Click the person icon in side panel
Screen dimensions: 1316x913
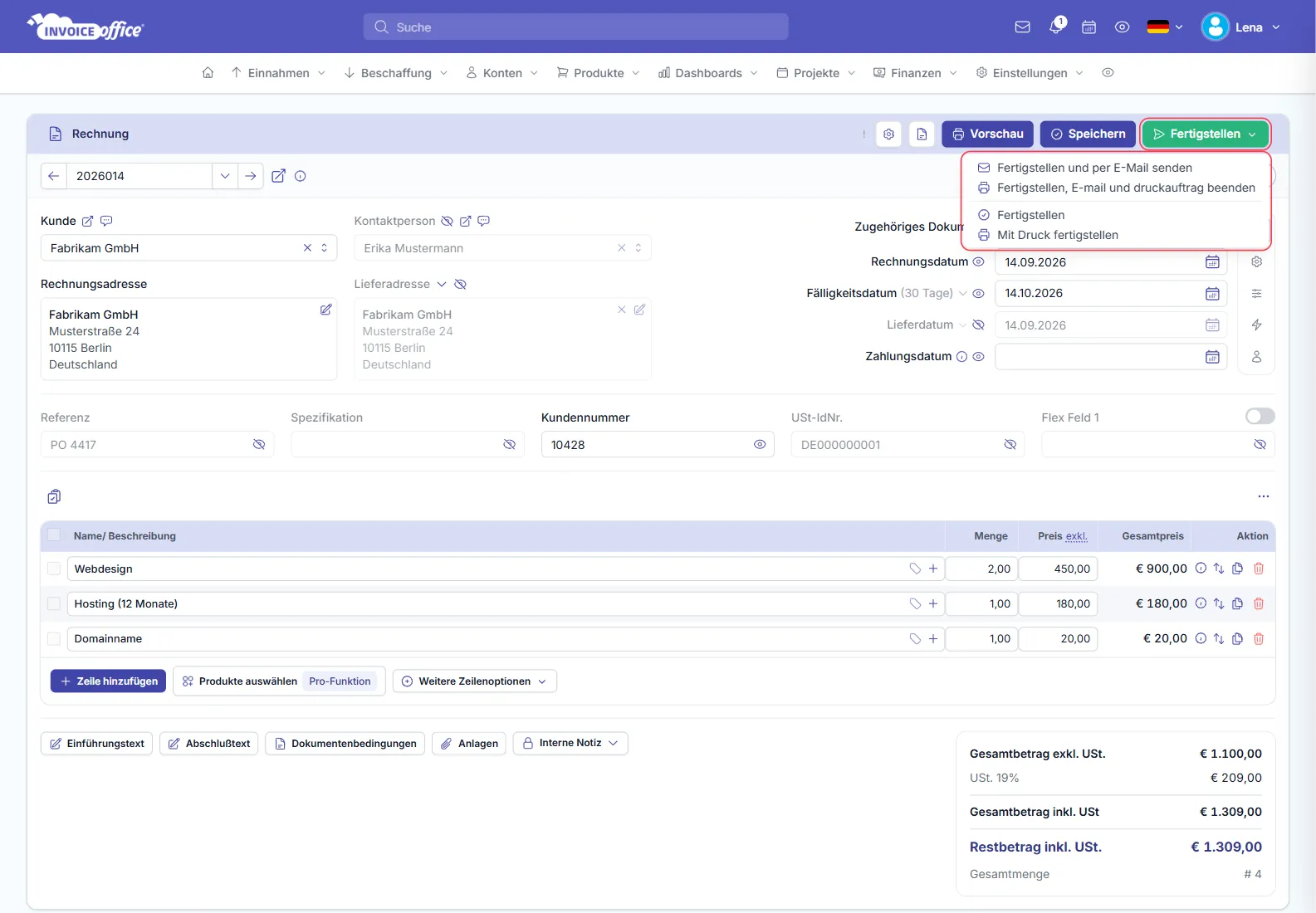(x=1256, y=356)
